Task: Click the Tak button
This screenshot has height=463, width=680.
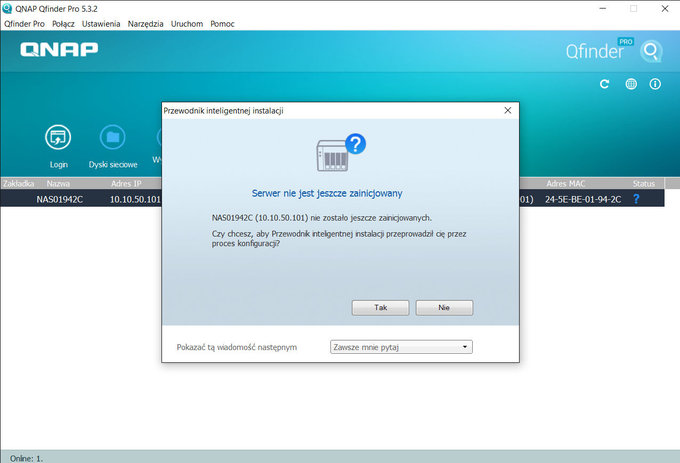Action: pyautogui.click(x=380, y=307)
